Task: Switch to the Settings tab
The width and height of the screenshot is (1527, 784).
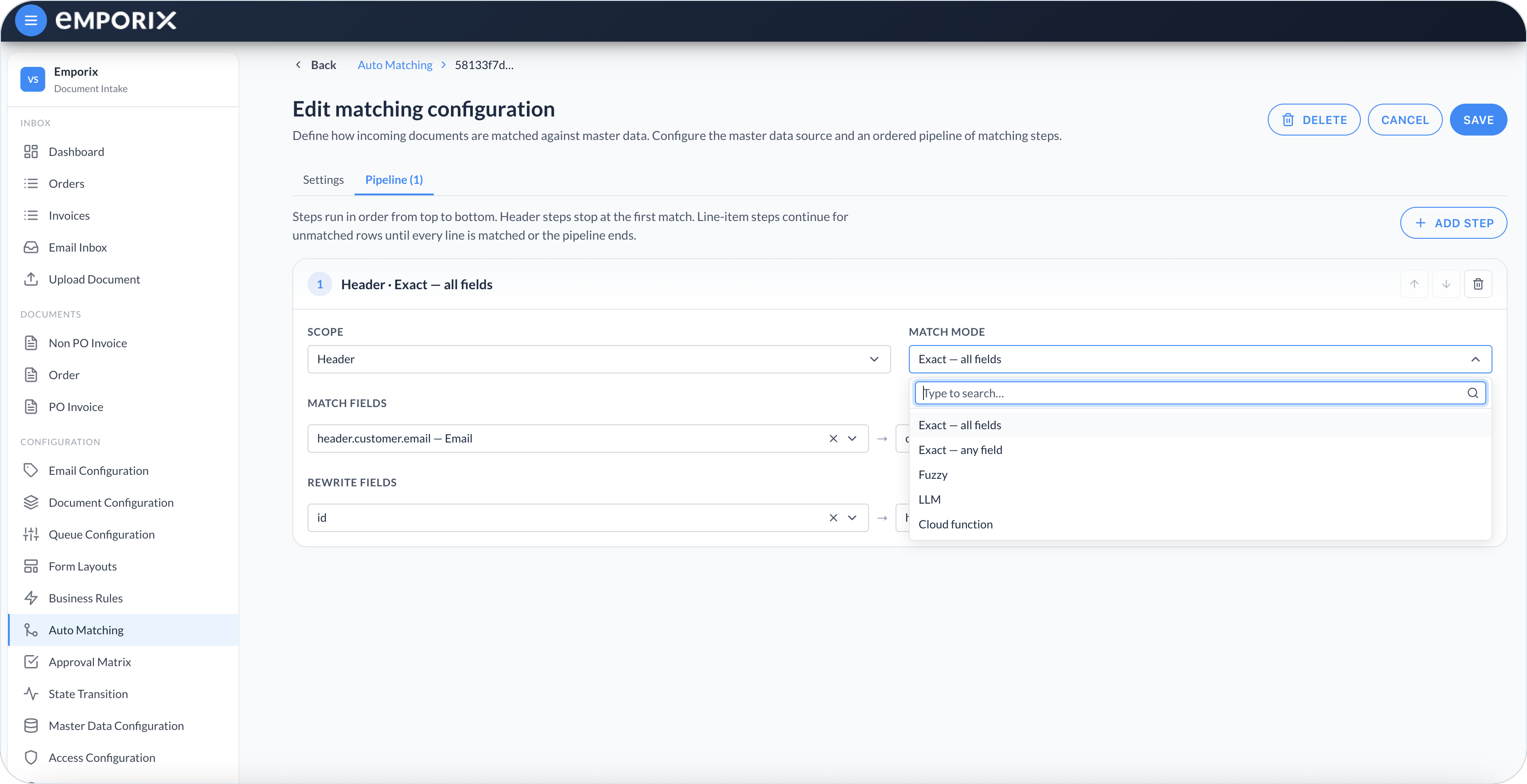Action: pos(323,179)
